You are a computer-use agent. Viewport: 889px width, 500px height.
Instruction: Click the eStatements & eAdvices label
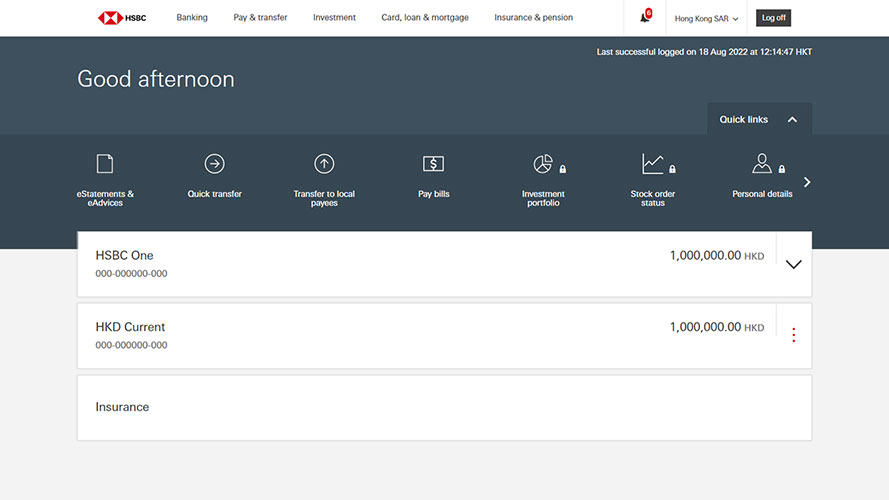click(x=105, y=198)
